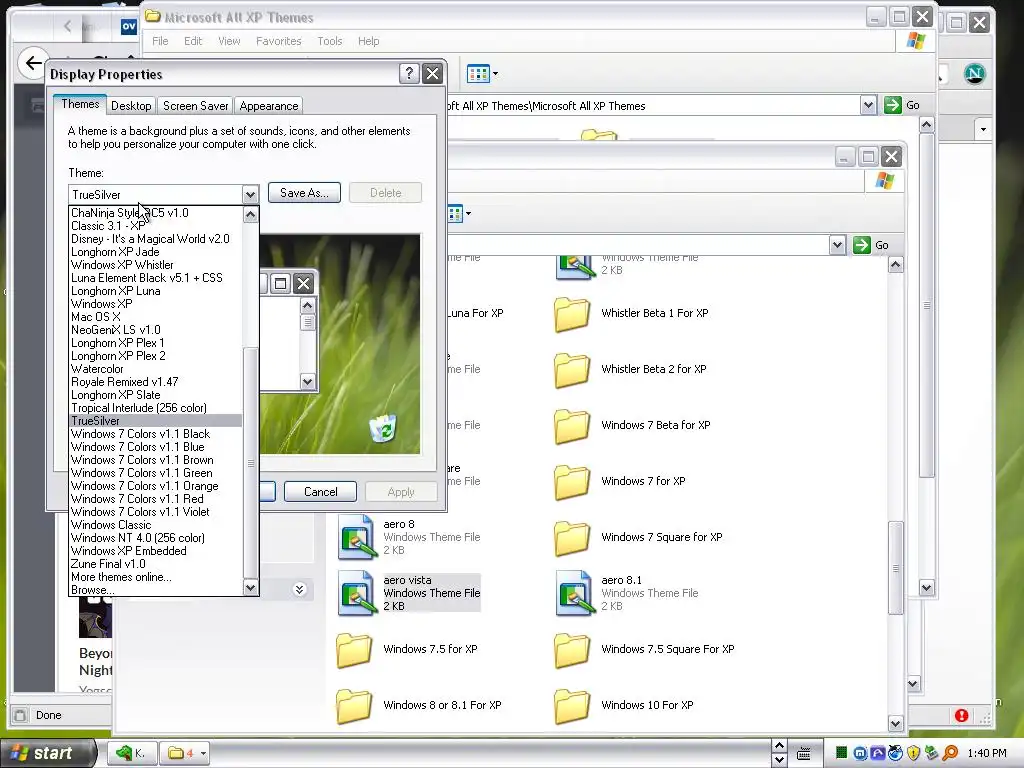The image size is (1024, 768).
Task: Switch to the Screen Saver tab
Action: 195,106
